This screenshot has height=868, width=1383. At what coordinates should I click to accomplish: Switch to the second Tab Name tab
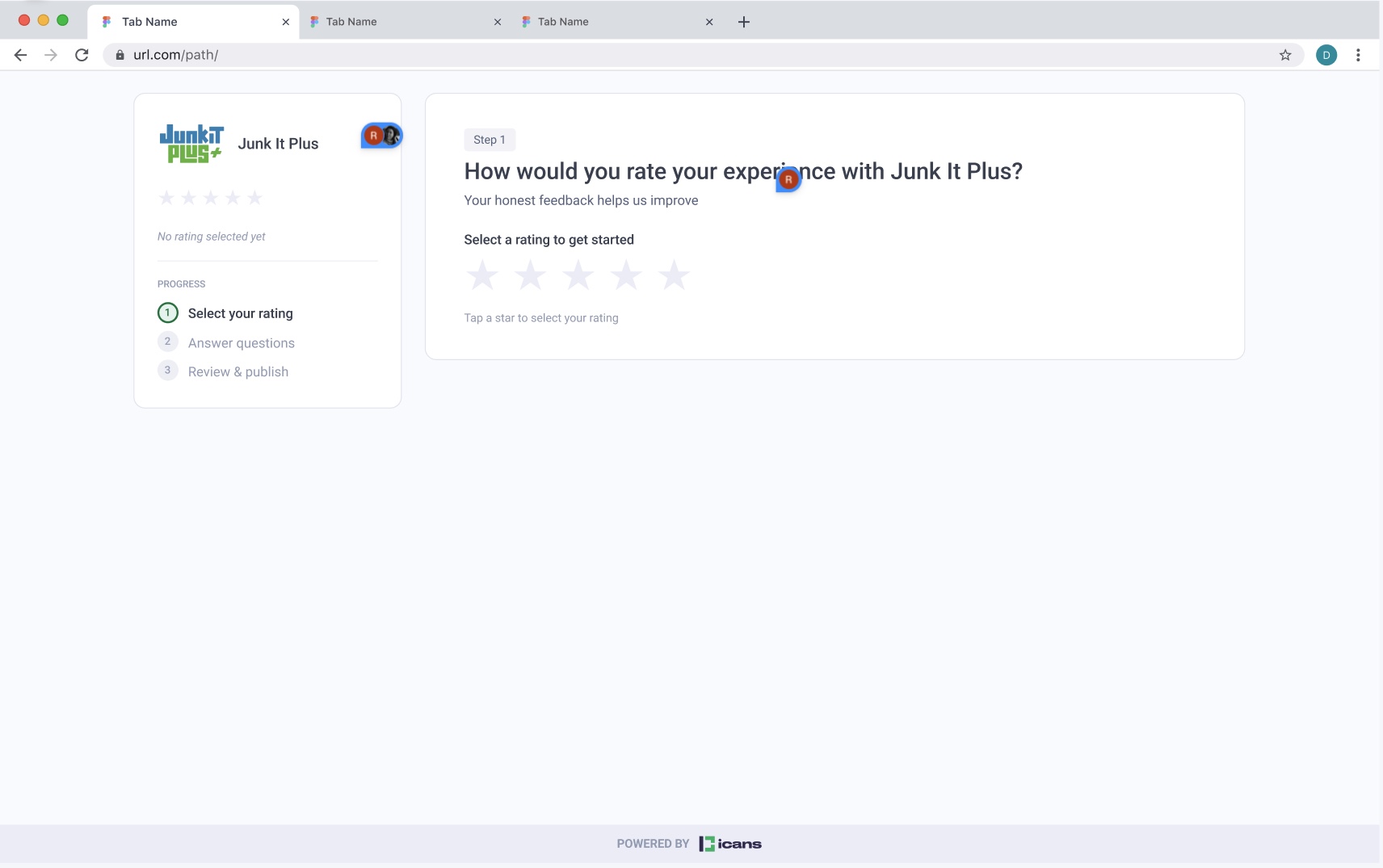click(x=405, y=22)
